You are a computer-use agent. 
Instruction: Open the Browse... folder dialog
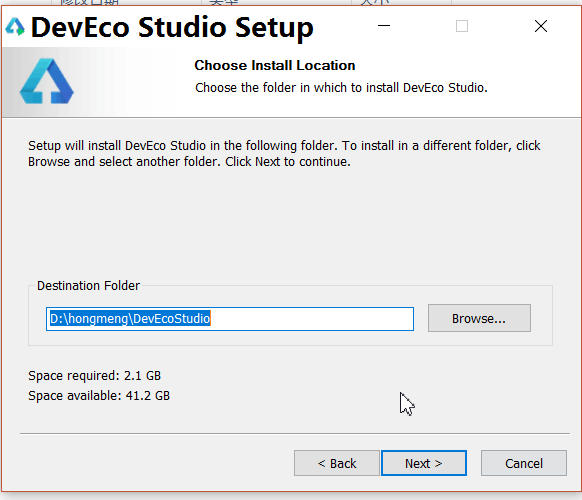click(x=479, y=318)
